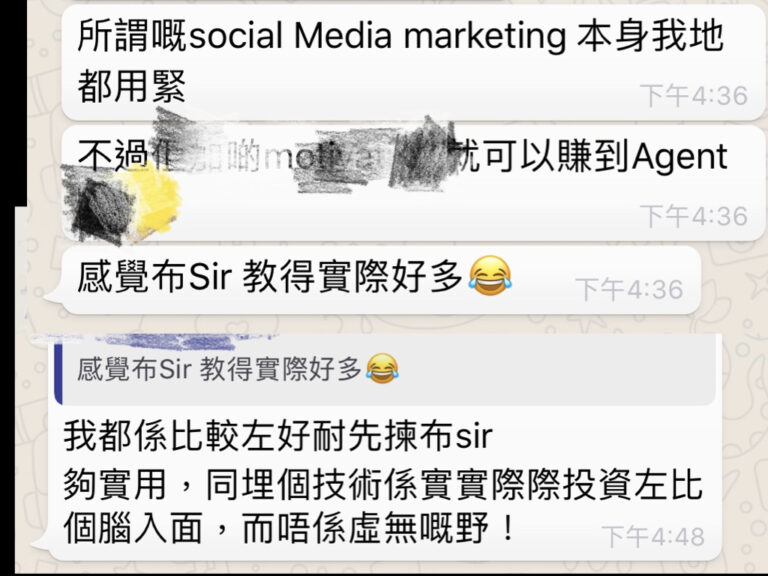This screenshot has height=576, width=768.
Task: Click the grey scribble covering middle text
Action: (343, 159)
